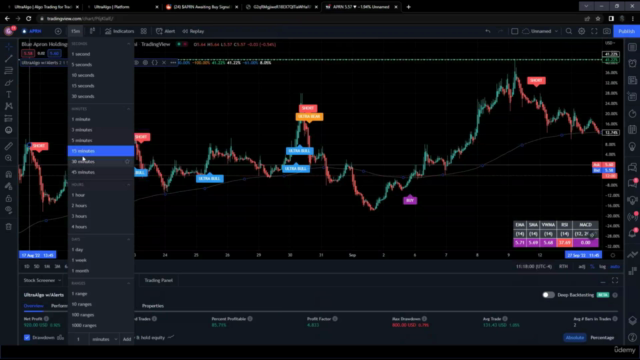Viewport: 640px width, 360px height.
Task: Select the Text annotation tool
Action: point(9,95)
